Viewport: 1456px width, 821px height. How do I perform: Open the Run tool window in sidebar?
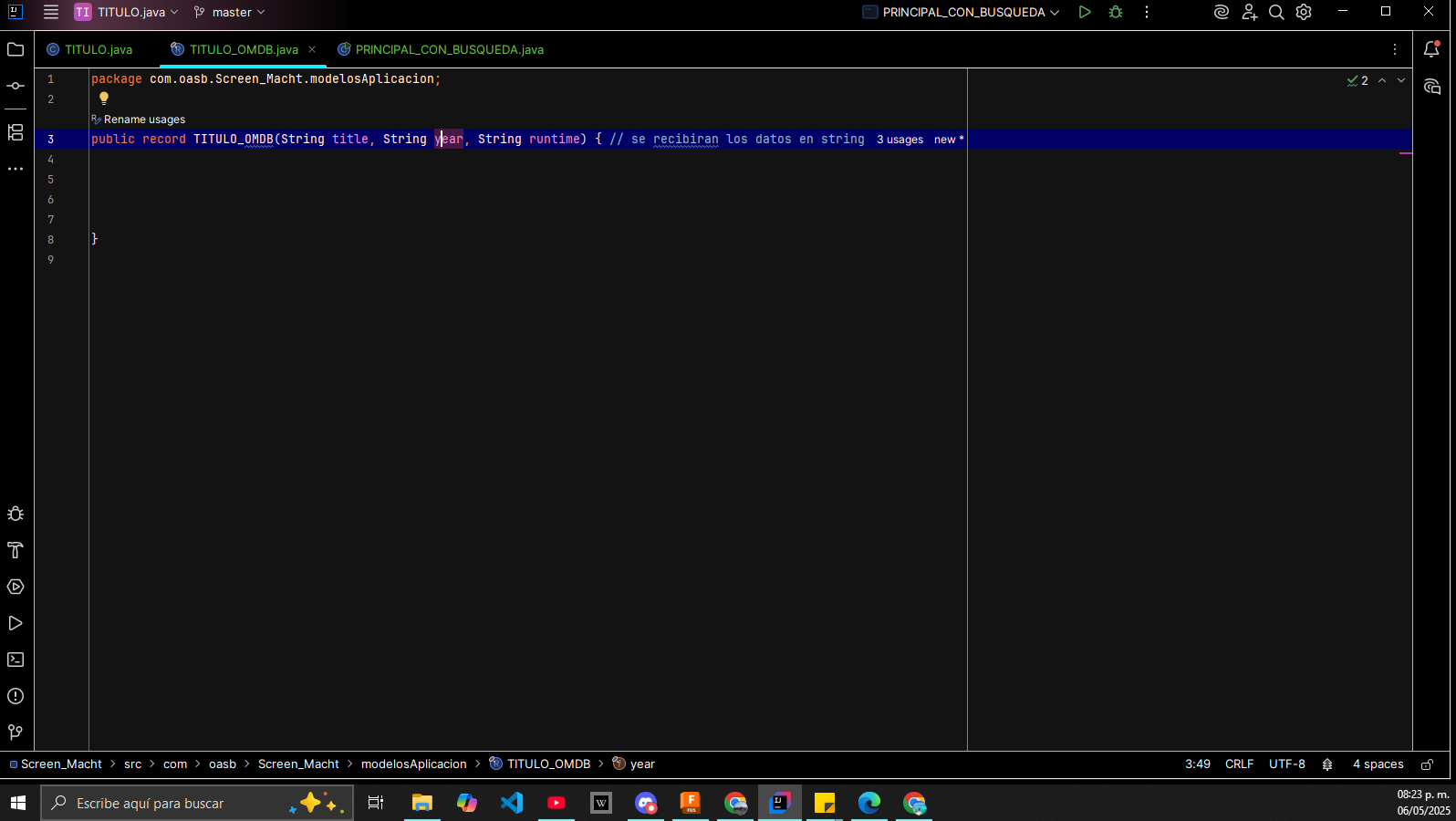coord(16,623)
